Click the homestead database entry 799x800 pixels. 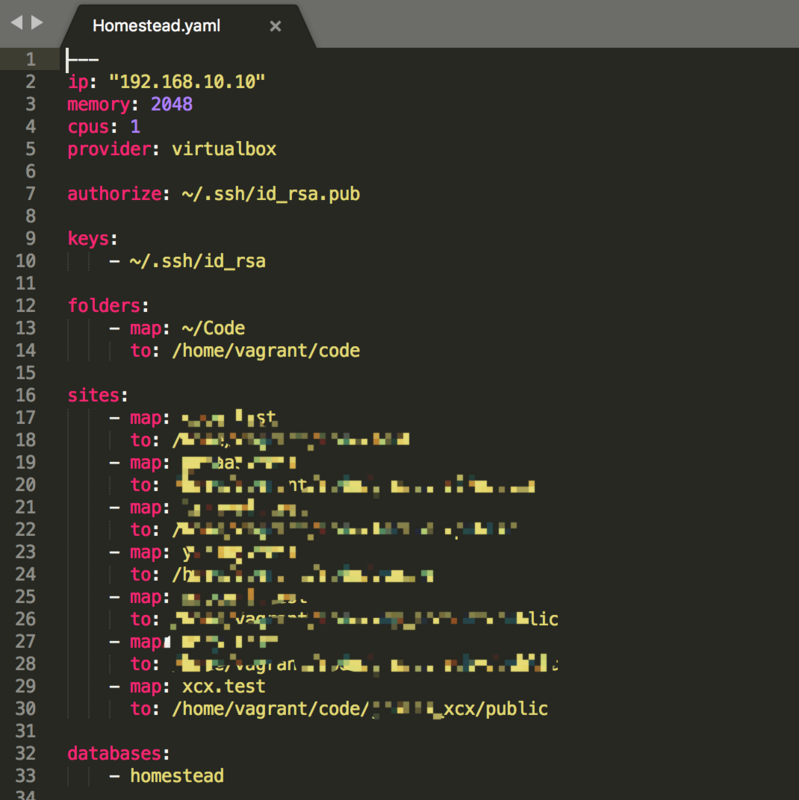[x=177, y=776]
